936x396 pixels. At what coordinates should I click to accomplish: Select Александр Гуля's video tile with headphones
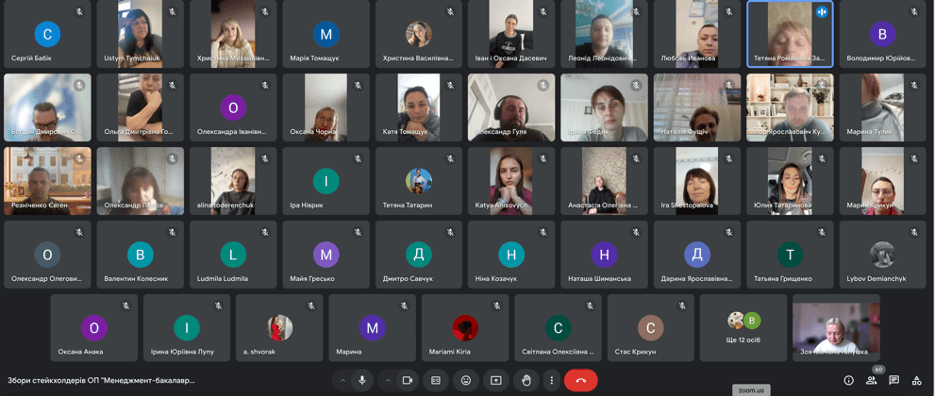(x=512, y=108)
